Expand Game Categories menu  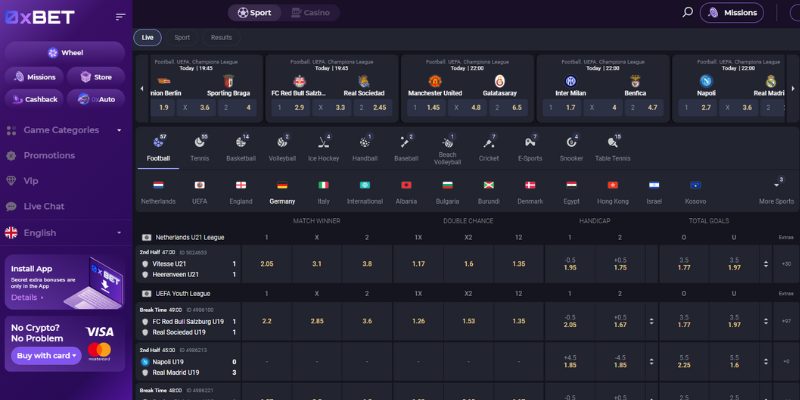pos(64,130)
